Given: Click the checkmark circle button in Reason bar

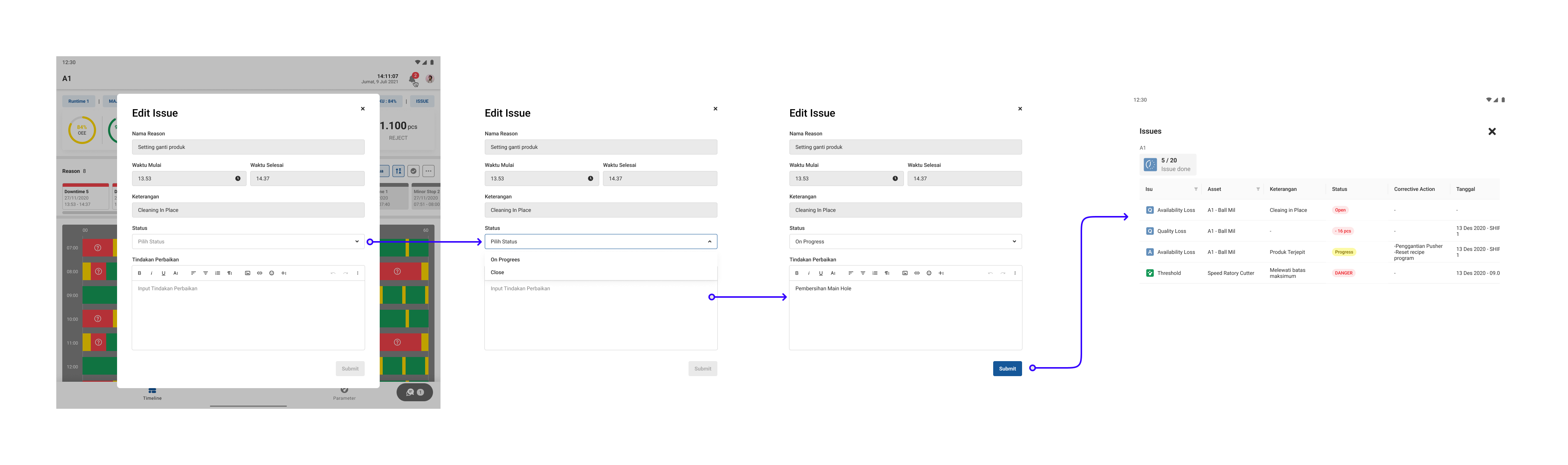Looking at the screenshot, I should click(413, 171).
